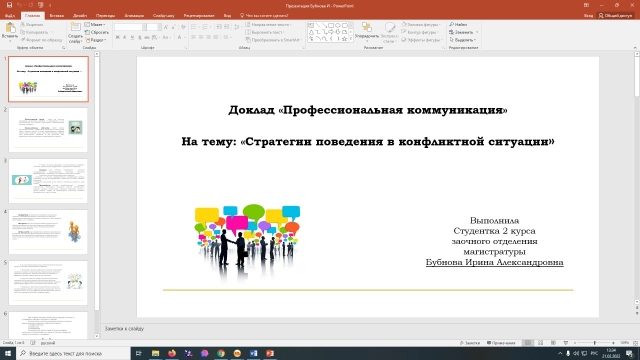Click the Redo icon
Screen dimensions: 640x360
[31, 5]
